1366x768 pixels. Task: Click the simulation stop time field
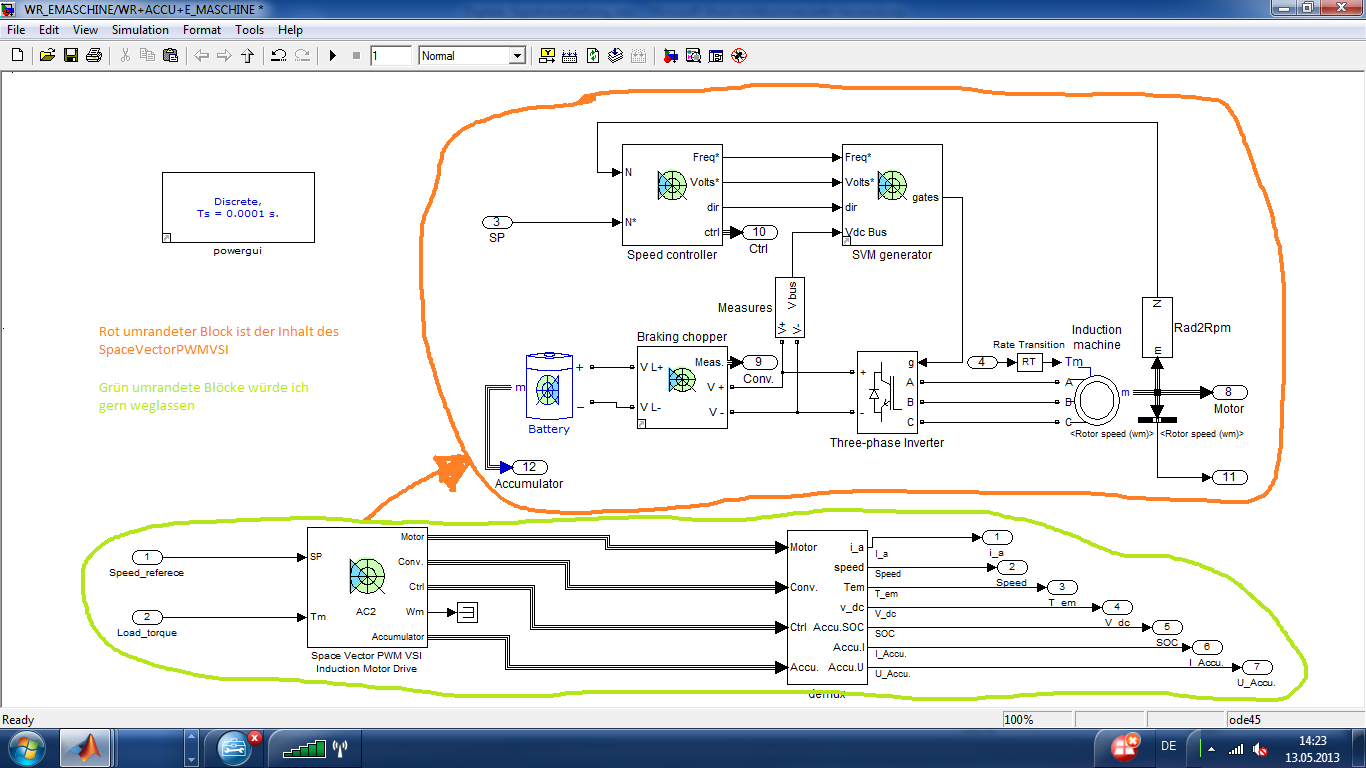[390, 56]
